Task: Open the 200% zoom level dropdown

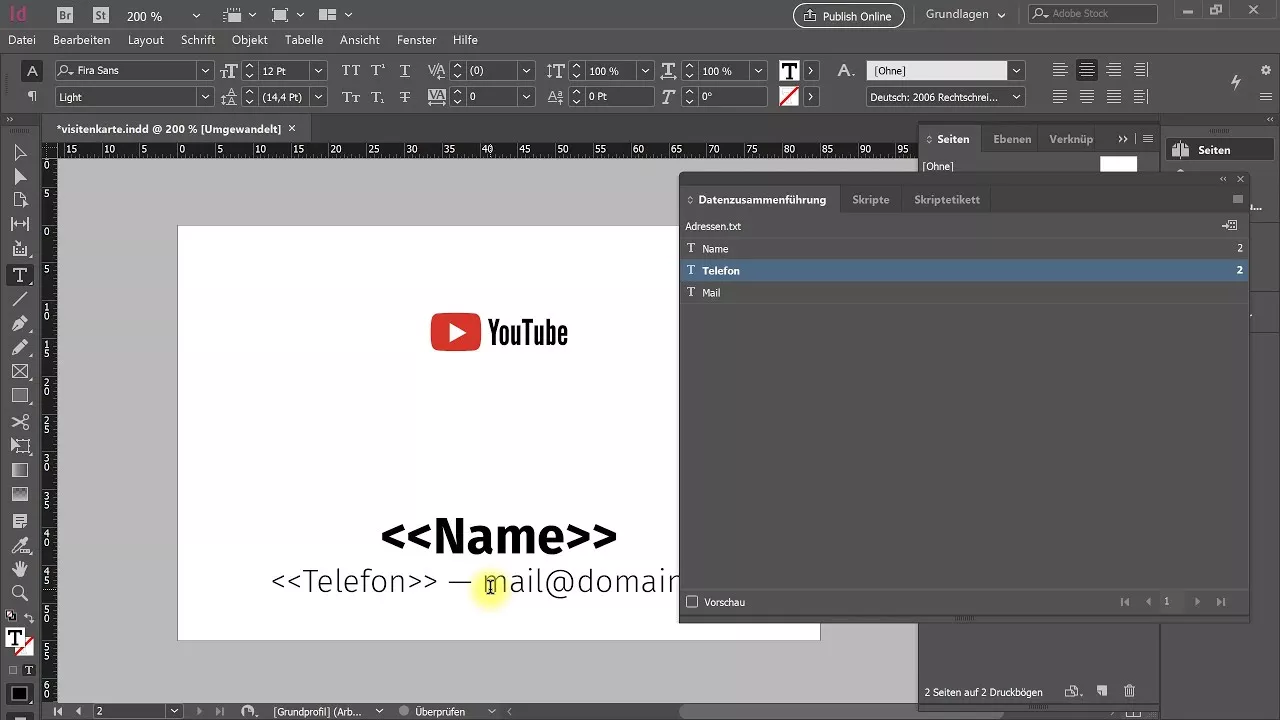Action: click(196, 15)
